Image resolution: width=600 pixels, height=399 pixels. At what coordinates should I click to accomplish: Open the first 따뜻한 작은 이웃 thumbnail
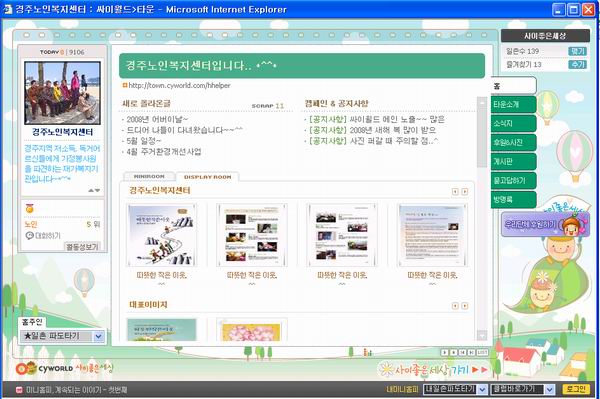162,235
